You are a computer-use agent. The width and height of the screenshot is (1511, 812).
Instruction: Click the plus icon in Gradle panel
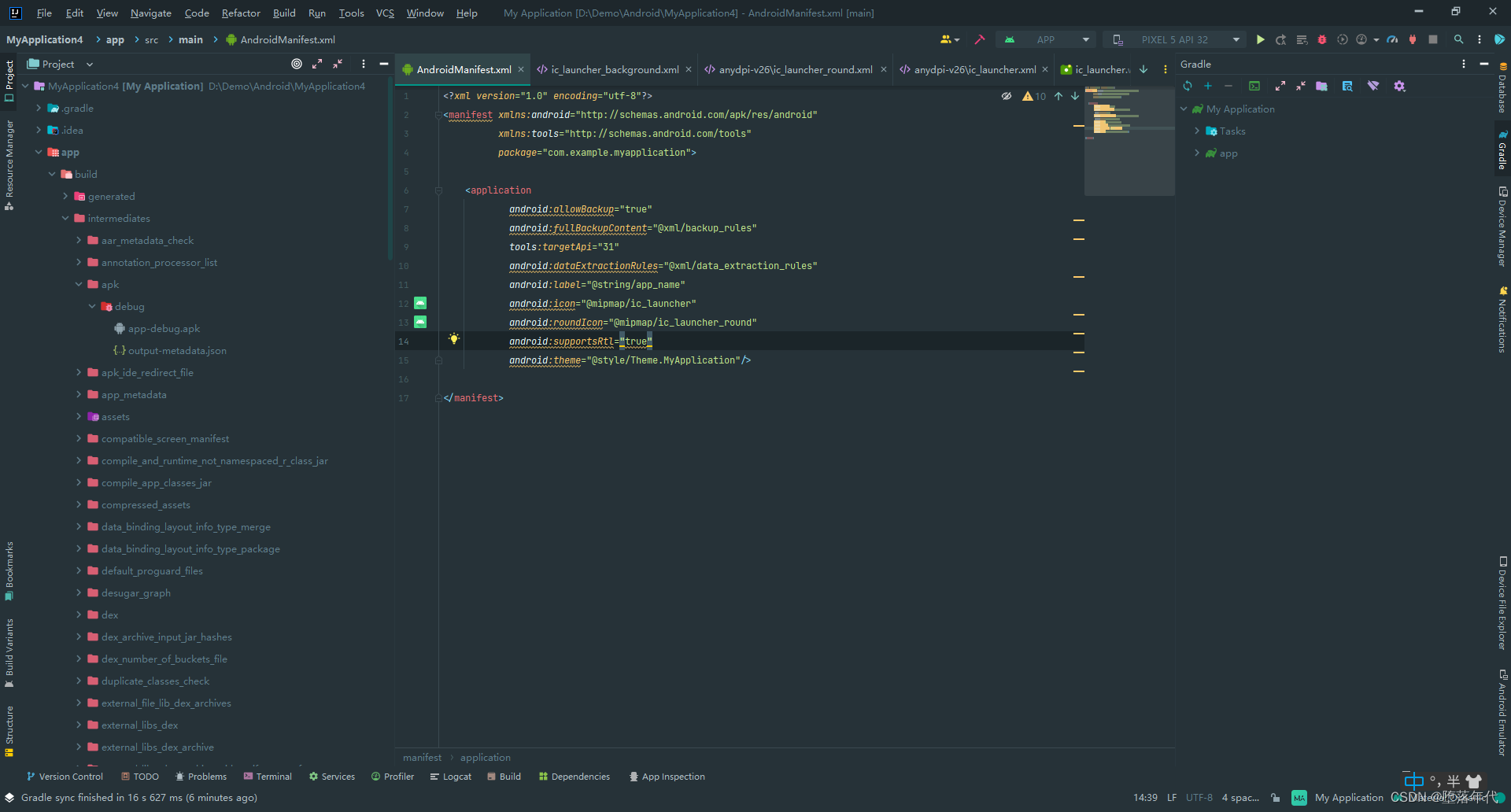point(1208,86)
